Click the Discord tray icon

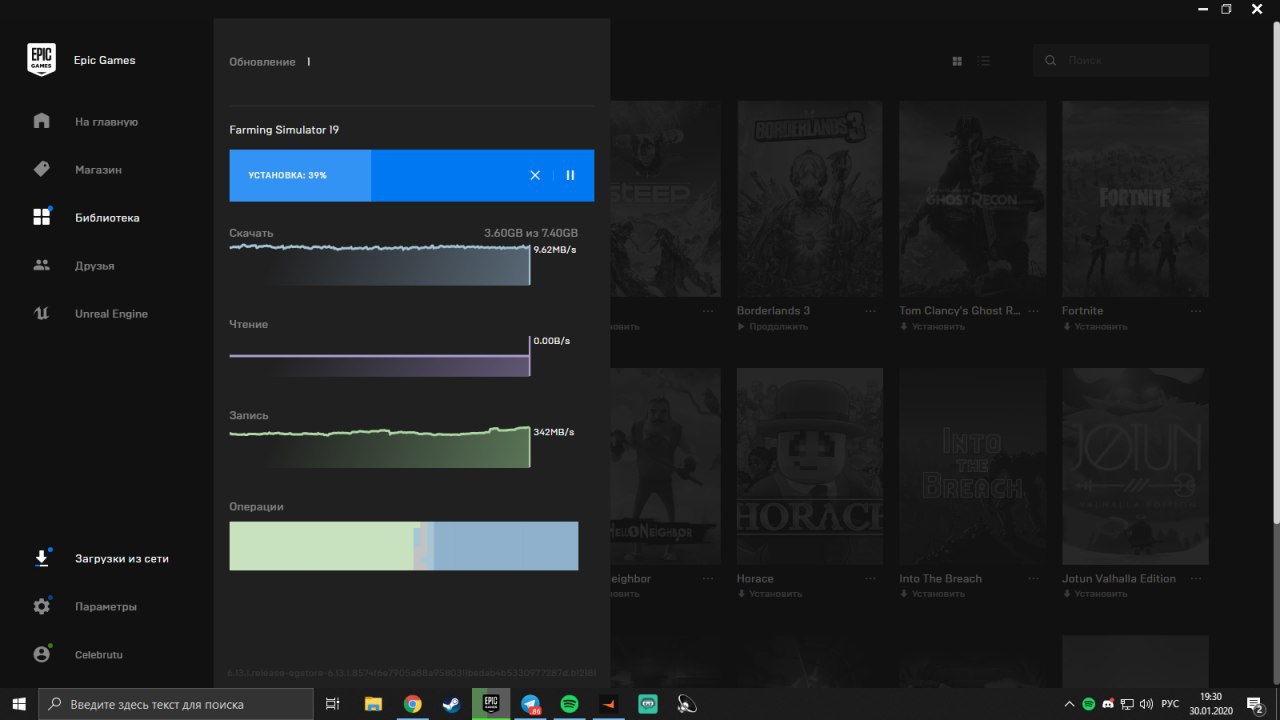pyautogui.click(x=1108, y=704)
